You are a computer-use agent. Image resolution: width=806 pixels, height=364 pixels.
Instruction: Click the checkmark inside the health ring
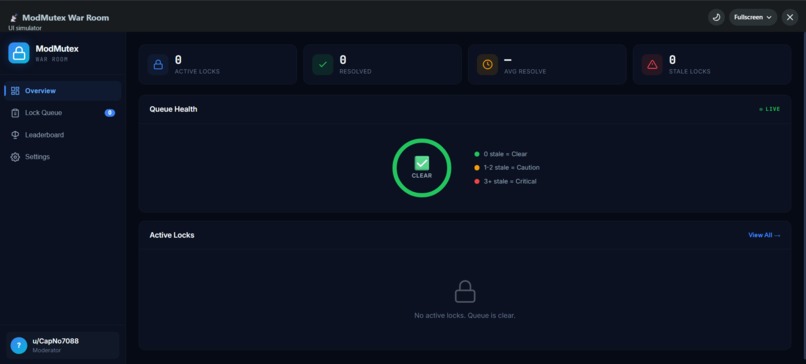click(x=422, y=163)
